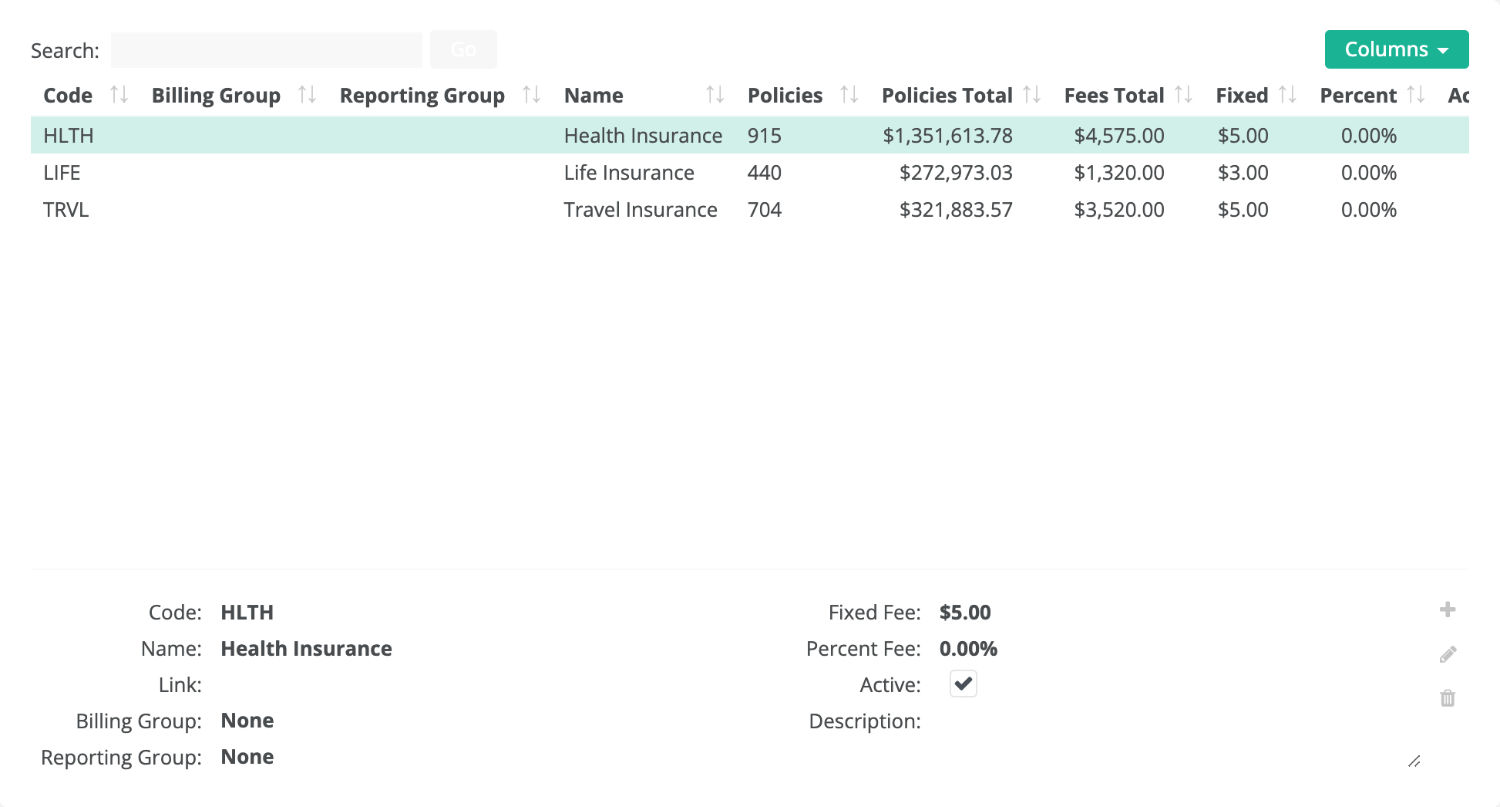
Task: Sort by the Percent column arrows
Action: (1415, 95)
